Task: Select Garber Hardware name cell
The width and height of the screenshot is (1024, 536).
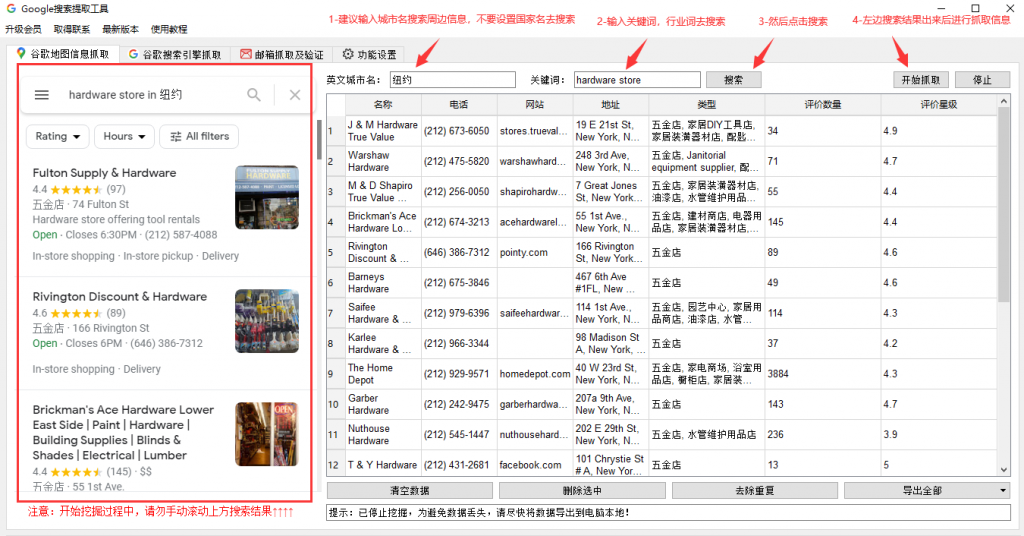Action: pos(383,404)
